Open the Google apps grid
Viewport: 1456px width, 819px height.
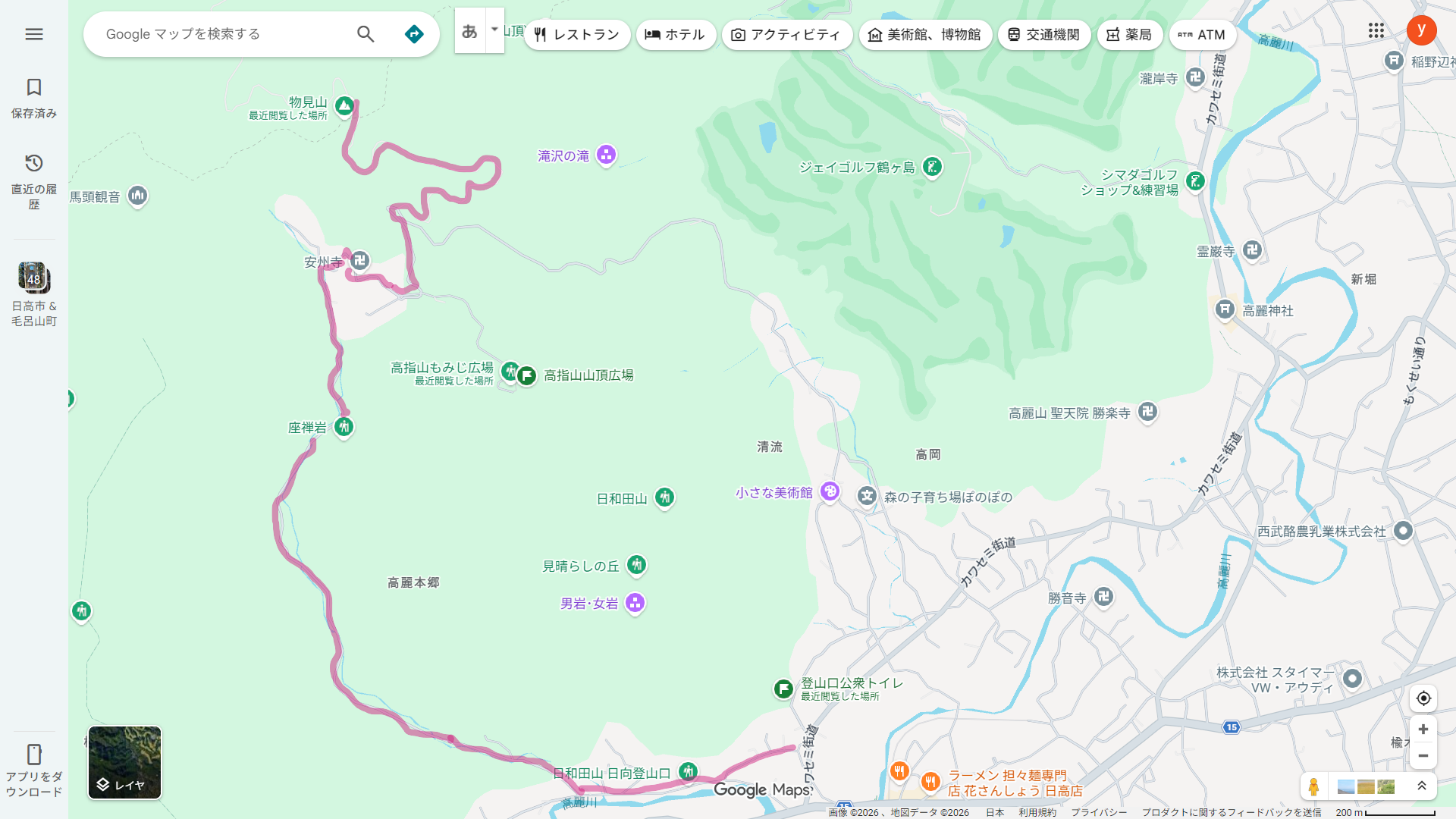pos(1376,30)
